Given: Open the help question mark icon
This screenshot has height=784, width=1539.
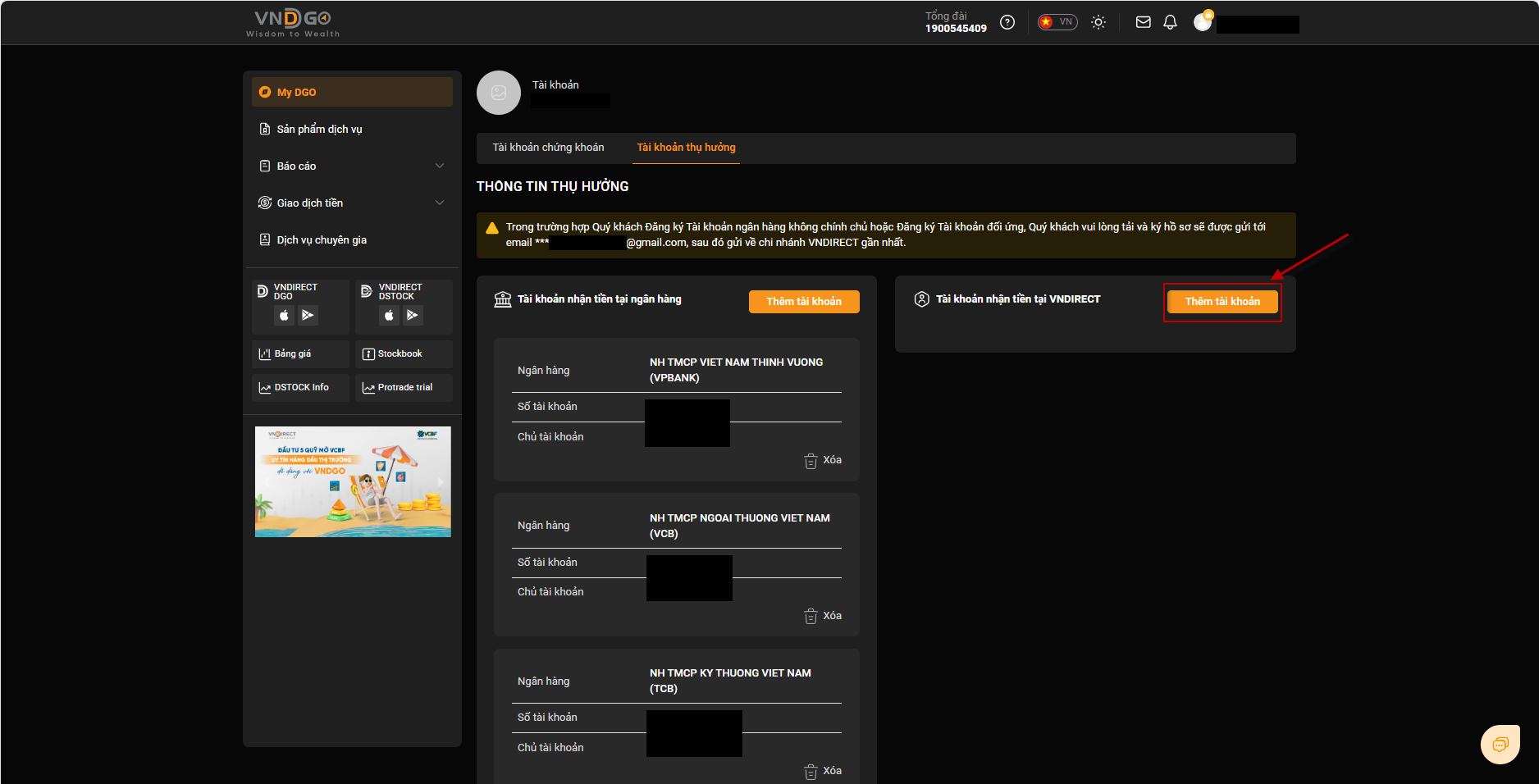Looking at the screenshot, I should [1007, 22].
